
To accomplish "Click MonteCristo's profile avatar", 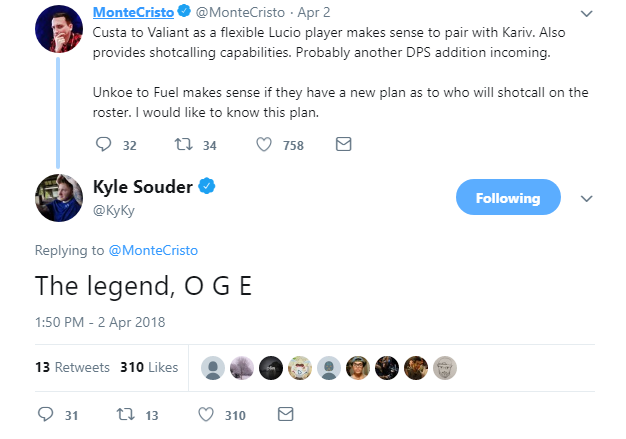I will click(x=59, y=27).
